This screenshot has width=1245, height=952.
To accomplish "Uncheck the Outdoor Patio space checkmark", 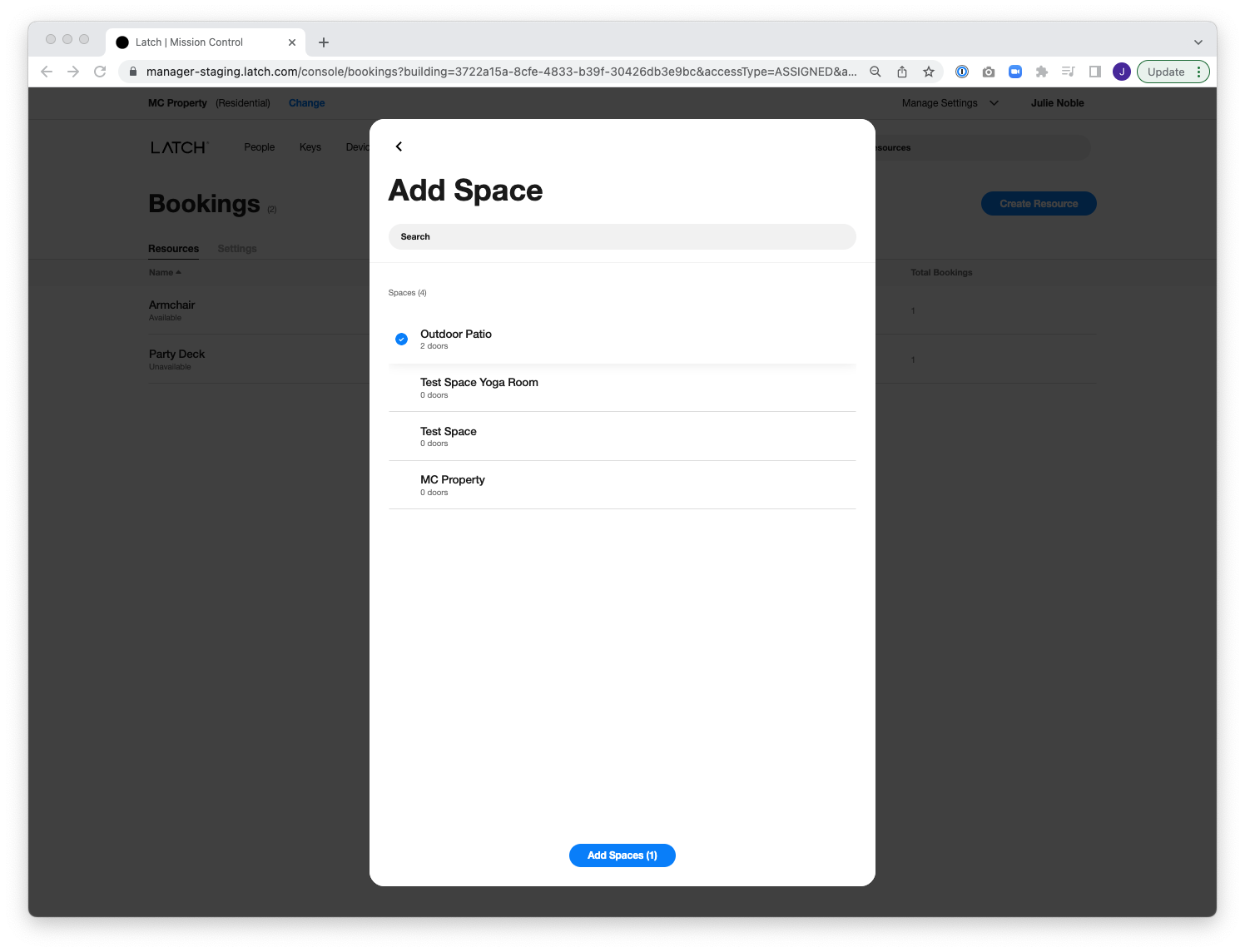I will click(401, 339).
